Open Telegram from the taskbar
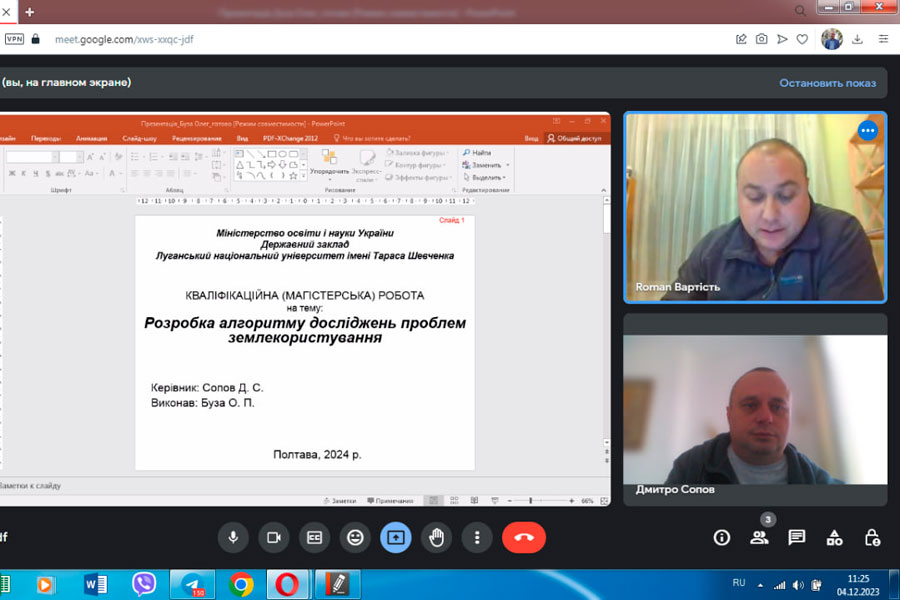900x600 pixels. [193, 584]
